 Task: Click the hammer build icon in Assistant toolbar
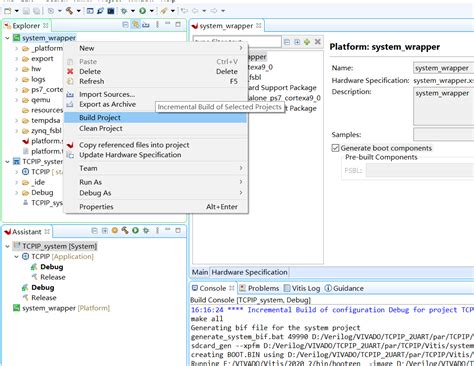coord(125,230)
